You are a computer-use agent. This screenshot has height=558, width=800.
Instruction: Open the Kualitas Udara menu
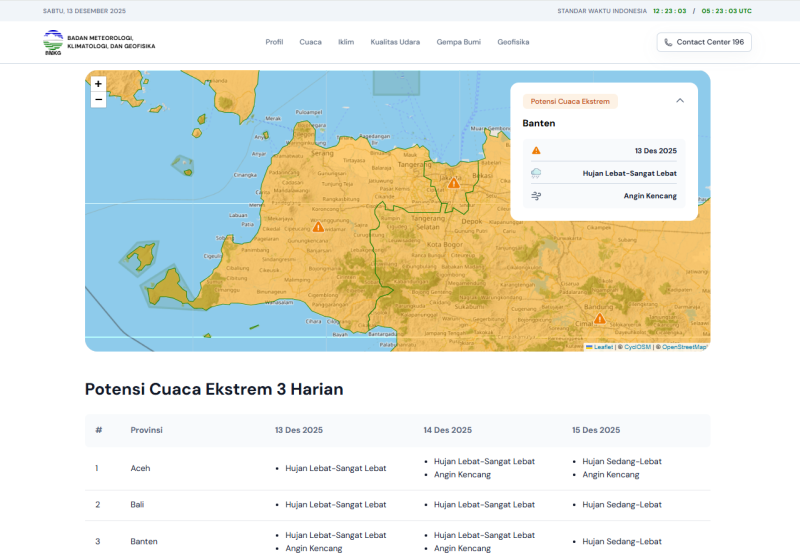395,42
